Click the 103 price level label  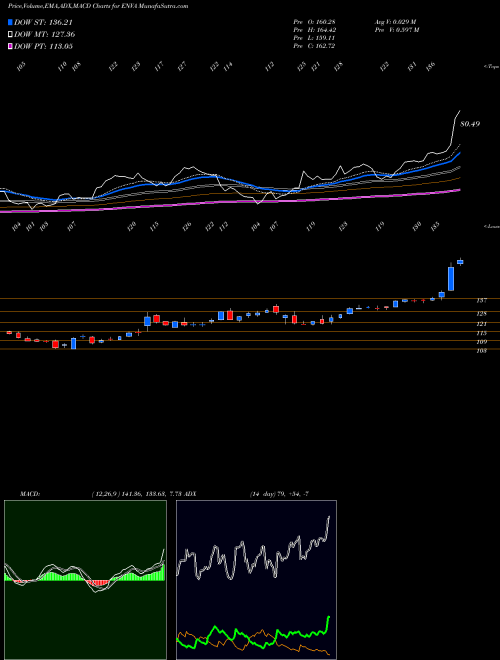click(x=481, y=351)
